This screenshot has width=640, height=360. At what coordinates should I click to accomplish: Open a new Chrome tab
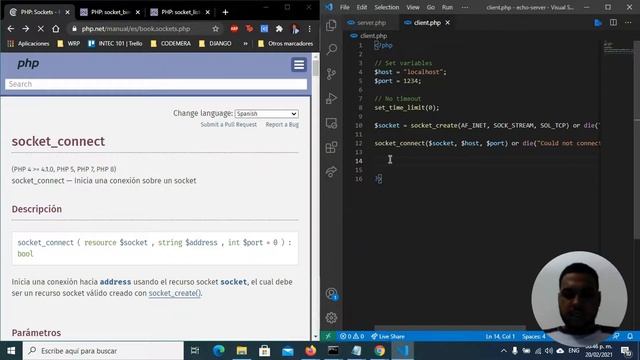coord(225,12)
